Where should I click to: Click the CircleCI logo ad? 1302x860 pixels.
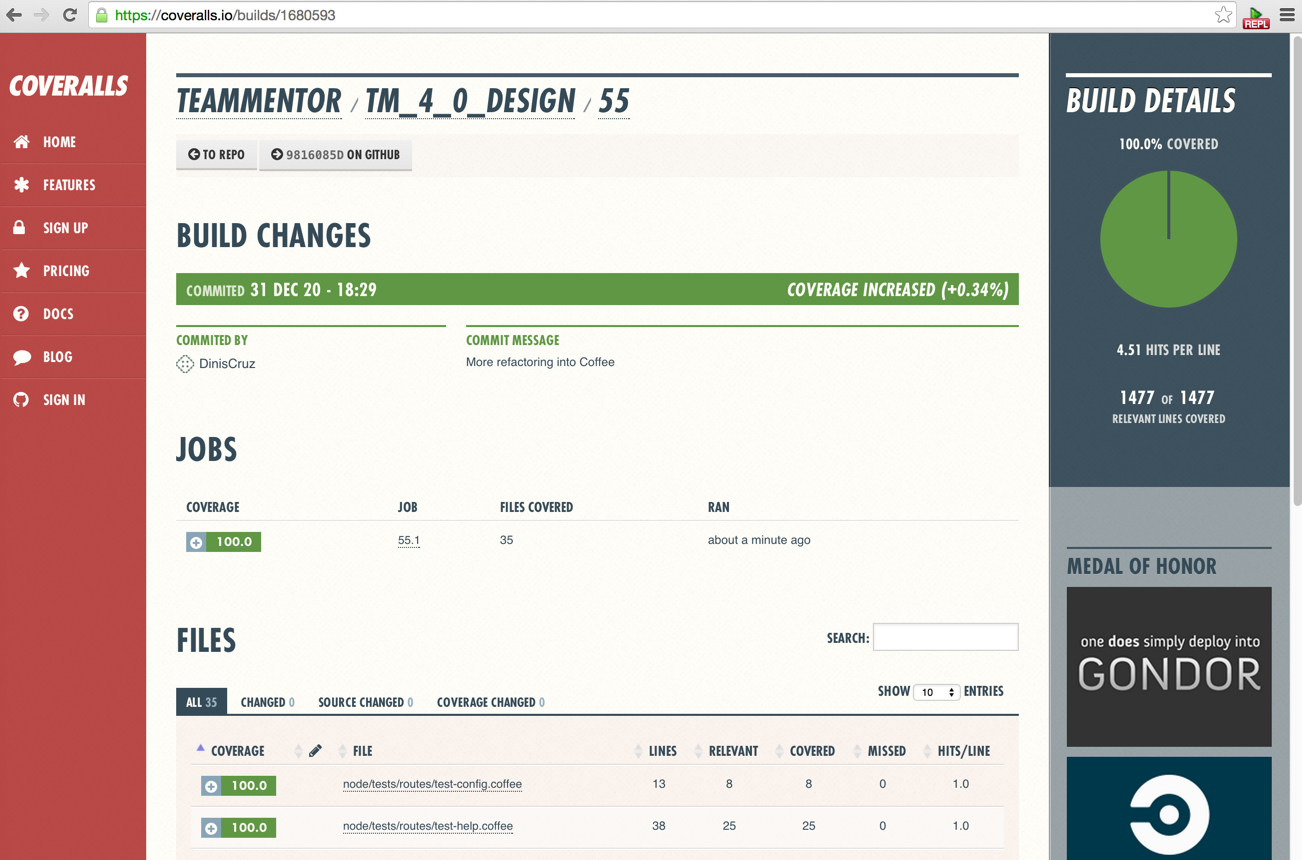point(1169,808)
